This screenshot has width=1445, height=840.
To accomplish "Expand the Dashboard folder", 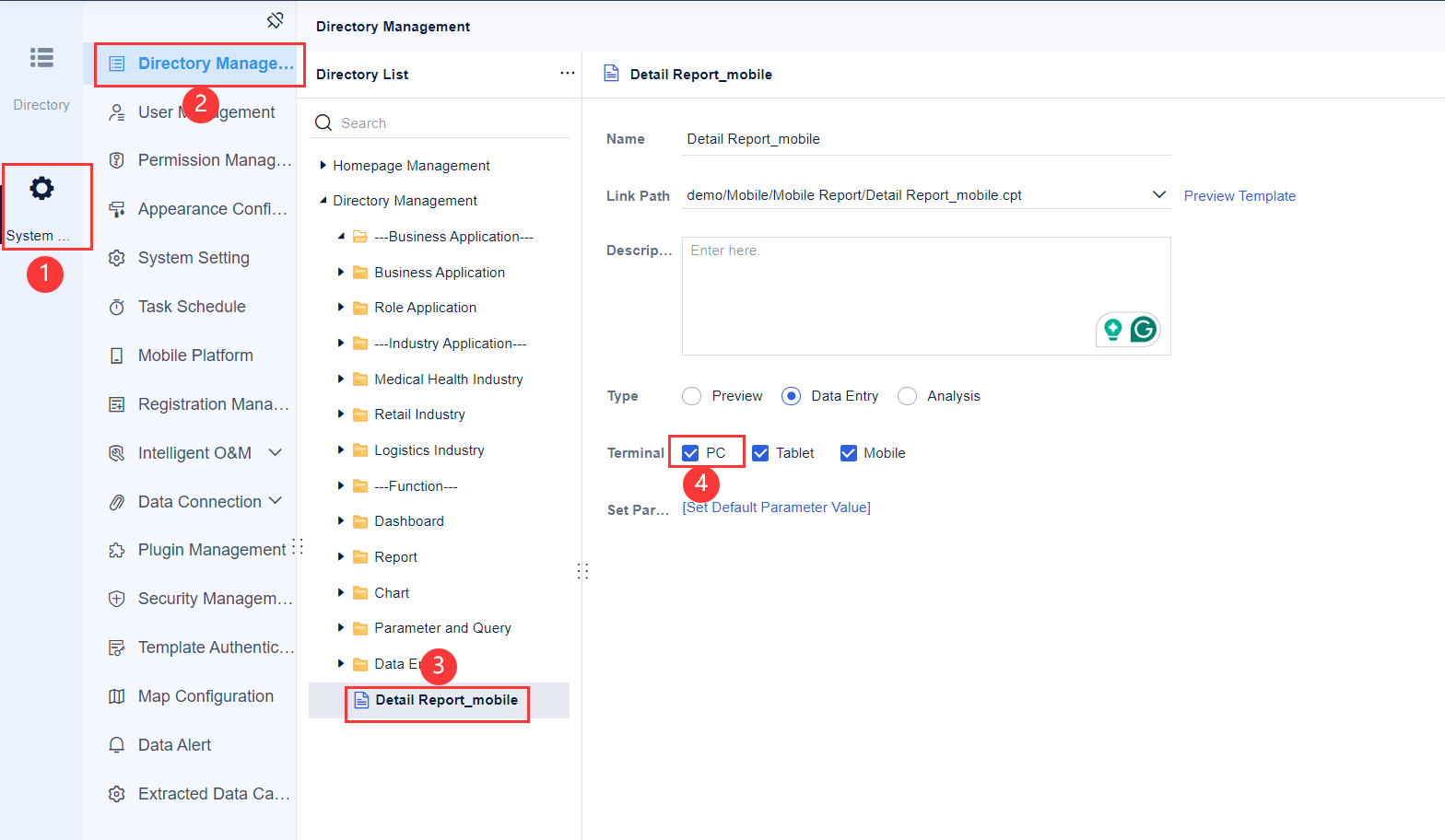I will coord(341,521).
